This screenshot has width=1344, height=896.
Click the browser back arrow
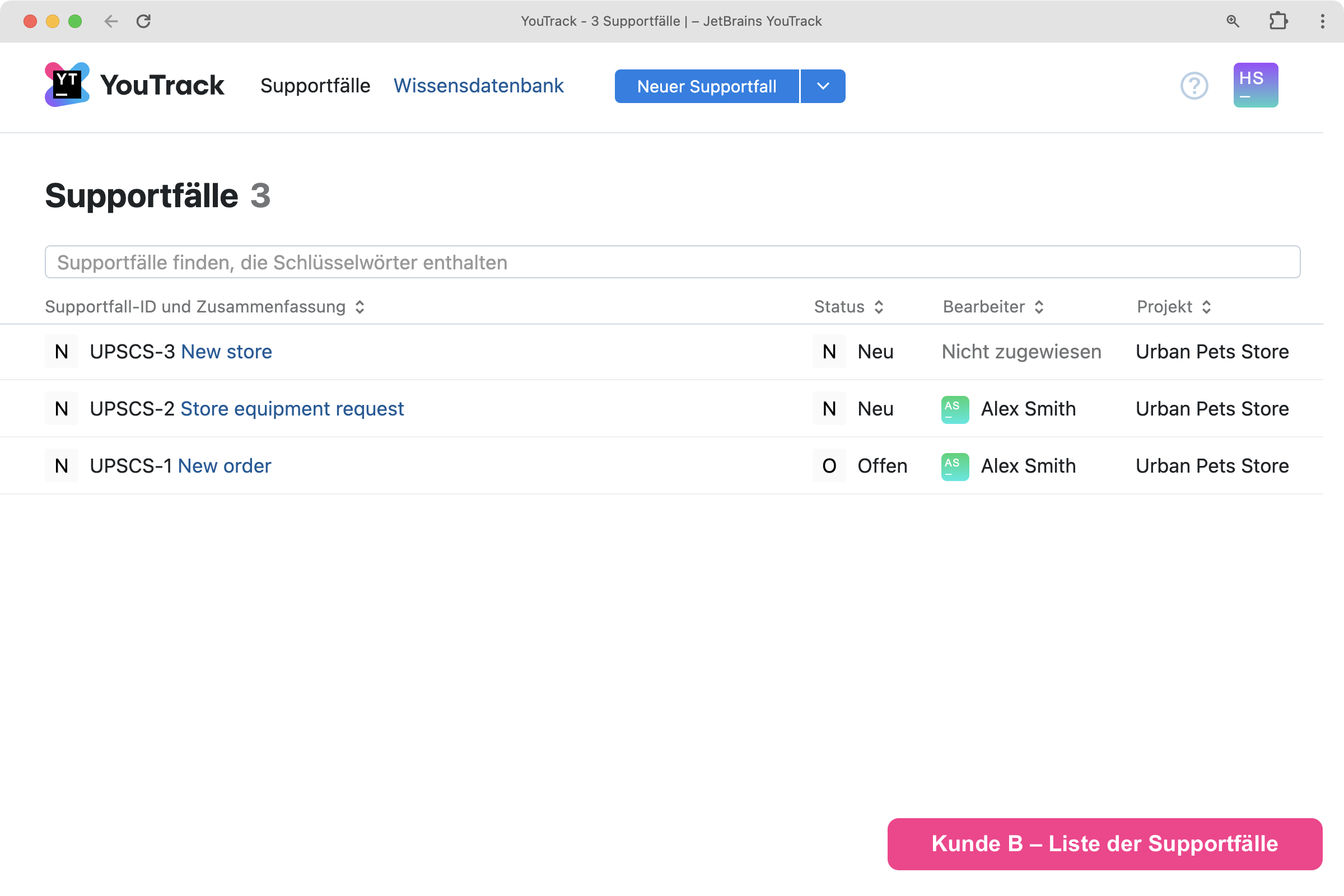pos(111,21)
